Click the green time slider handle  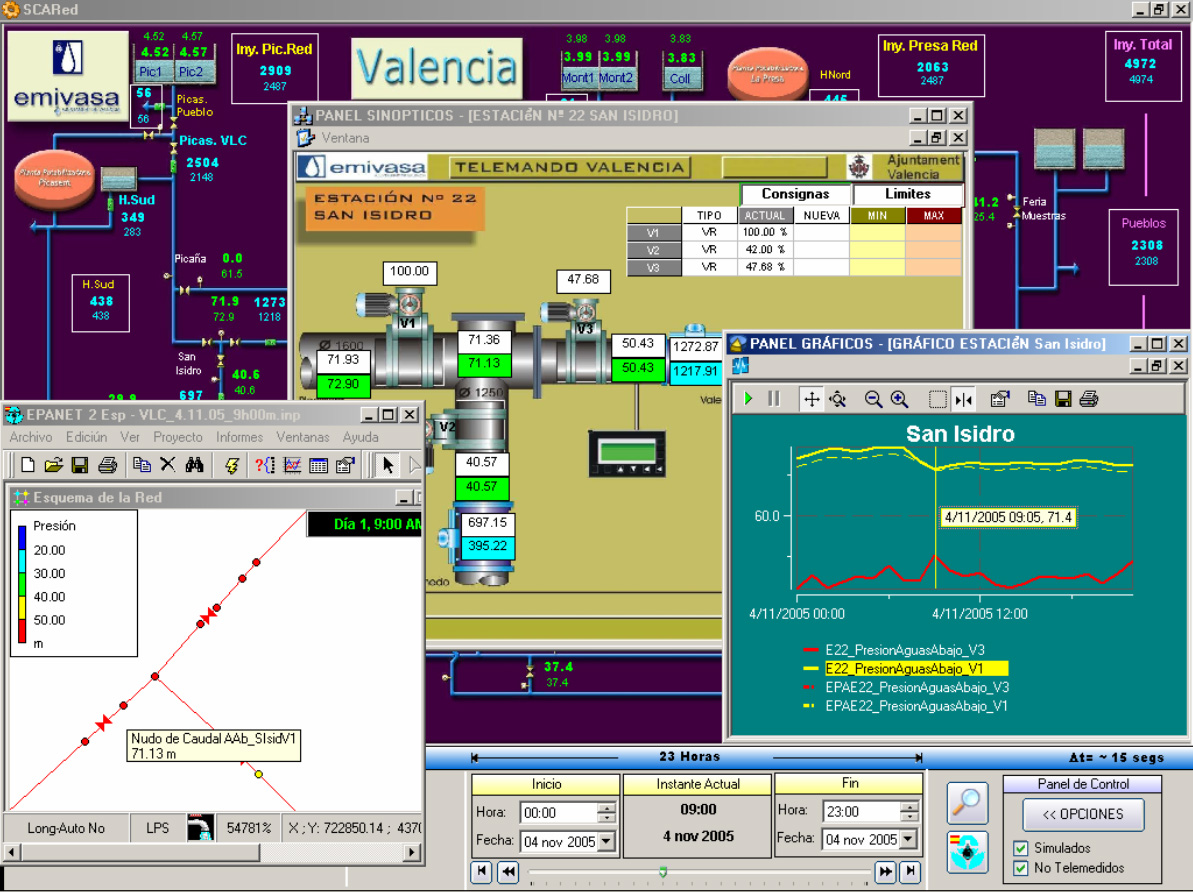663,871
